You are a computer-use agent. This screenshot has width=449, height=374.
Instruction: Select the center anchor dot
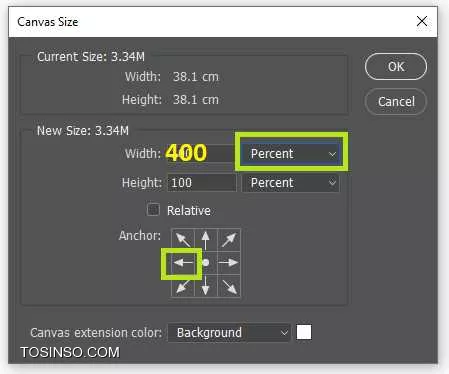coord(206,263)
